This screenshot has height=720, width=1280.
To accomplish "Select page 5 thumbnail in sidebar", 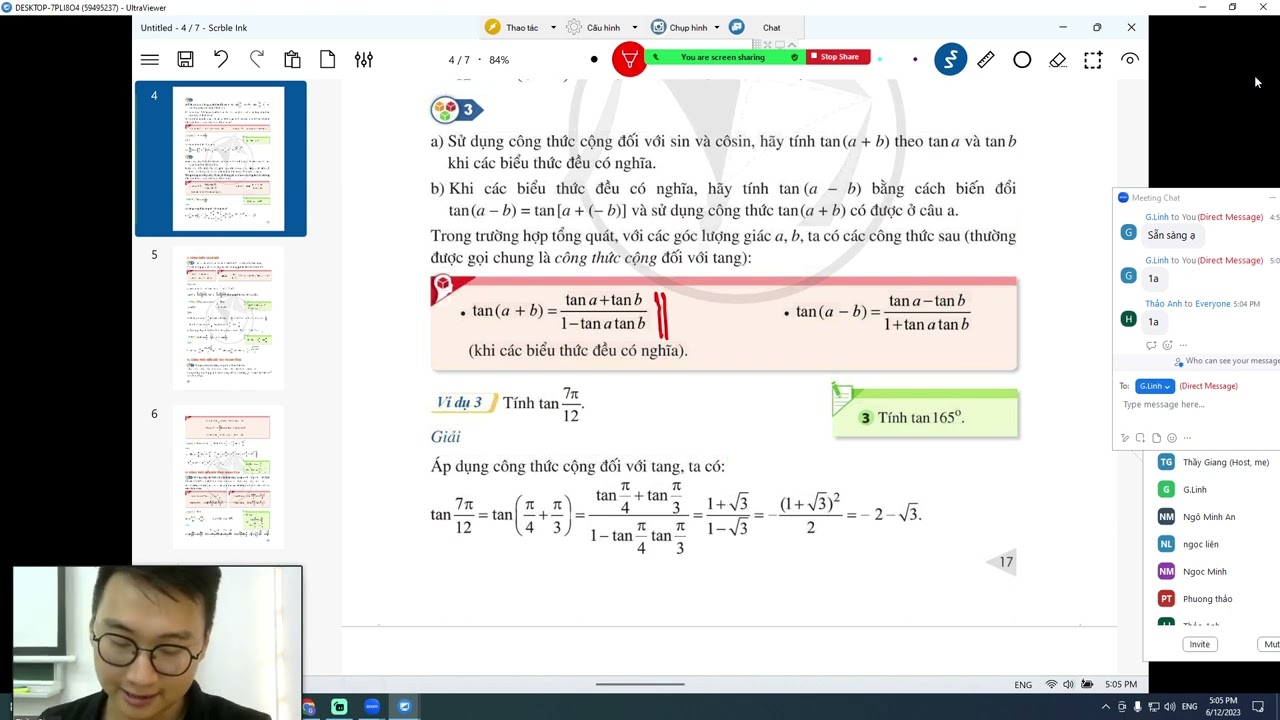I will pos(228,318).
